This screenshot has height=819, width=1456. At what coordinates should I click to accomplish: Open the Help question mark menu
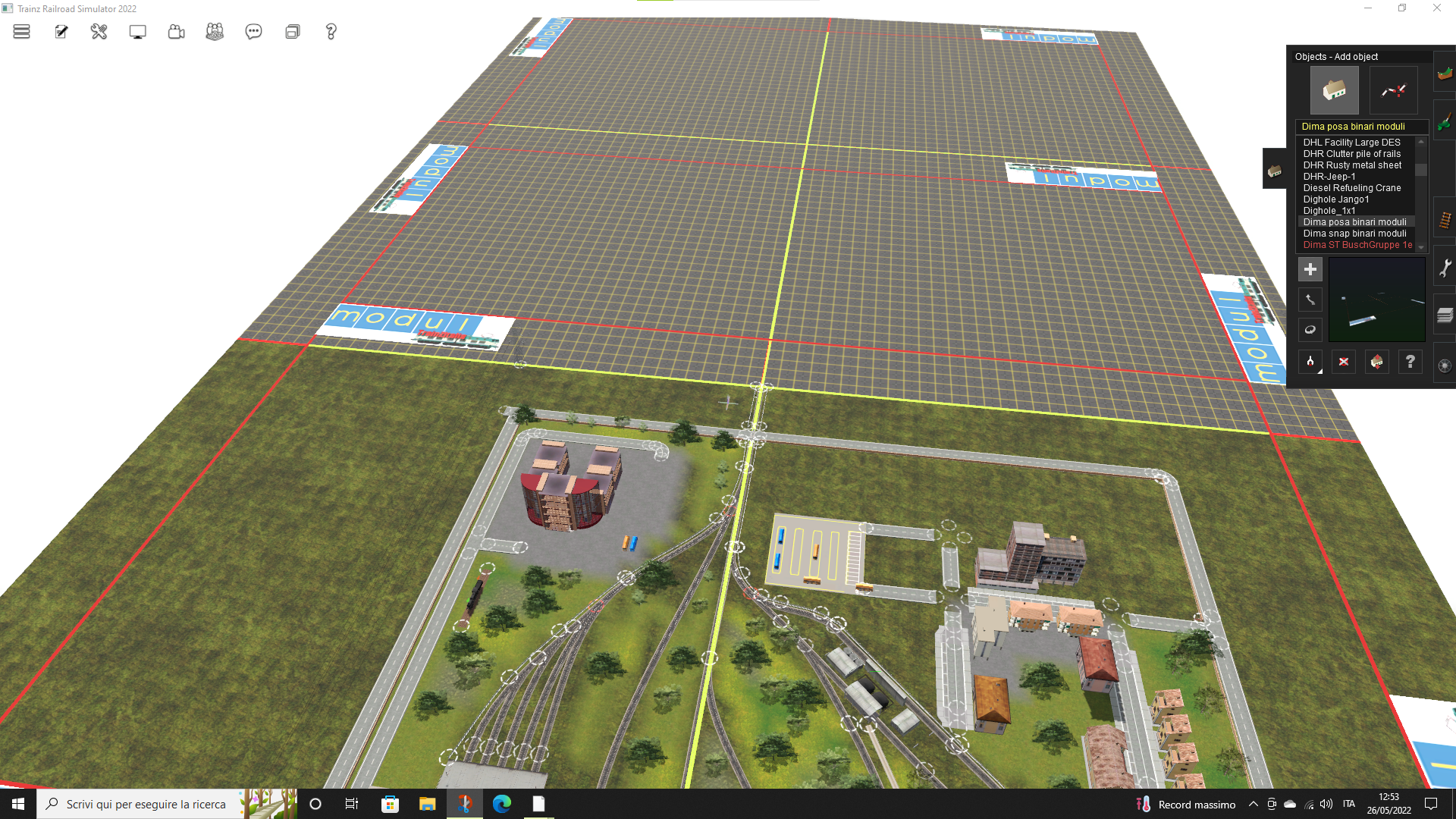[331, 32]
